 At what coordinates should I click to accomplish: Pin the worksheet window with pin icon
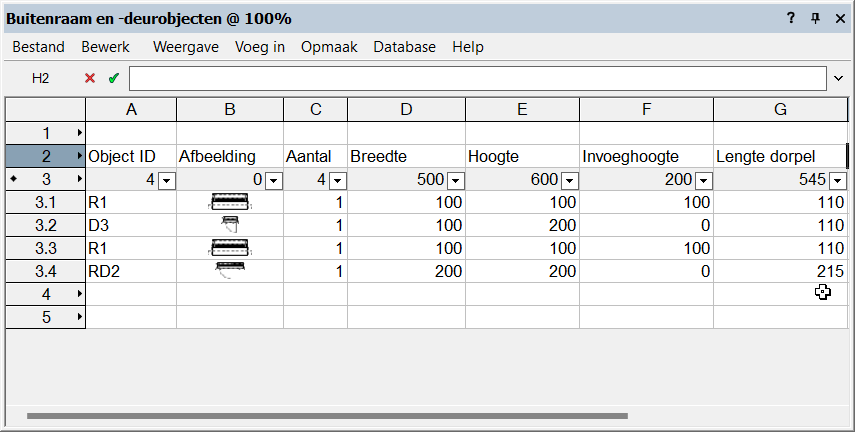815,18
